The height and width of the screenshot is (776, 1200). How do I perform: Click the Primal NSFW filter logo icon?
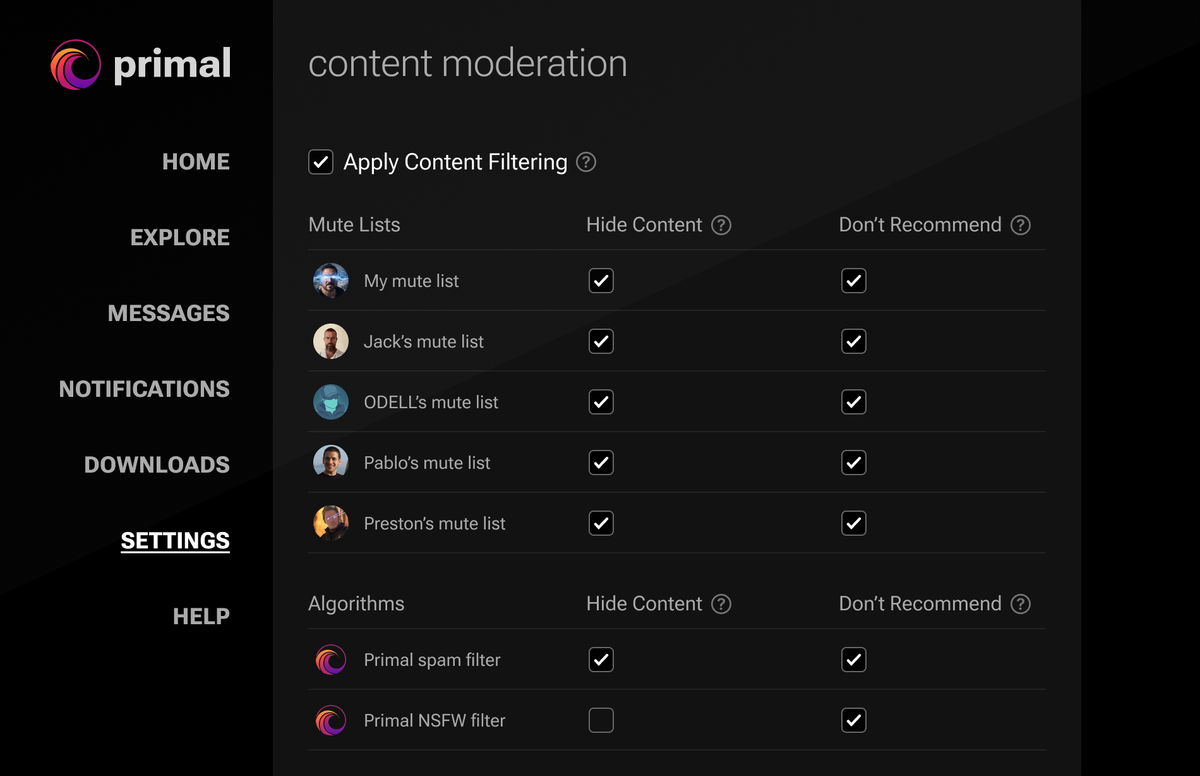pos(331,720)
